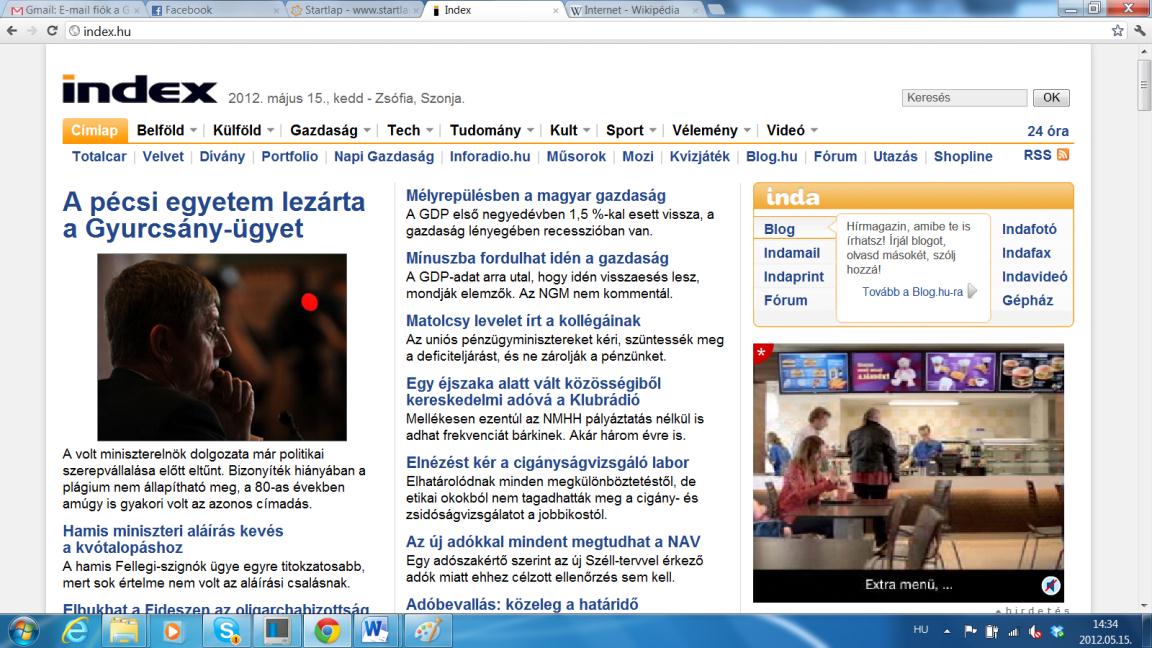Open the new tab button

(716, 10)
